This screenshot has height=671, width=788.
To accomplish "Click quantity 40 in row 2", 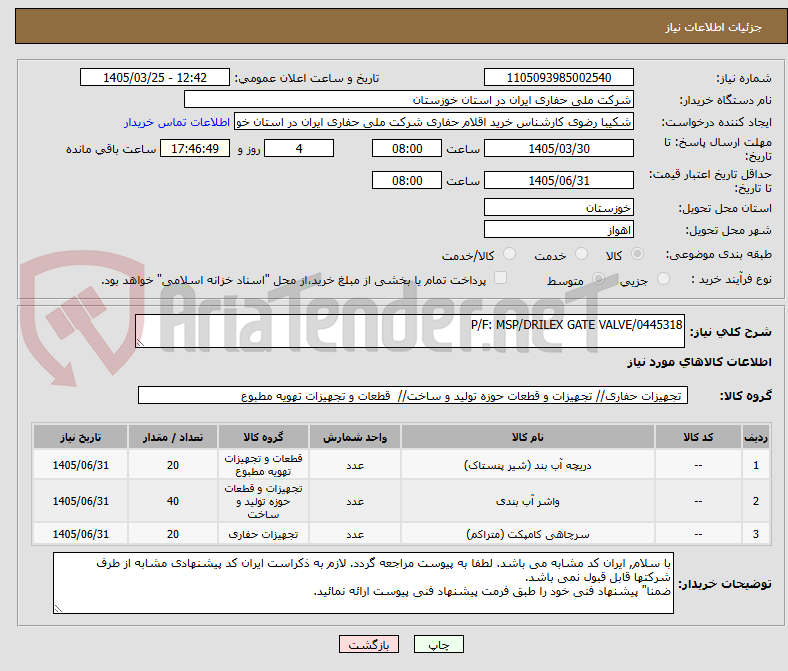I will tap(173, 502).
